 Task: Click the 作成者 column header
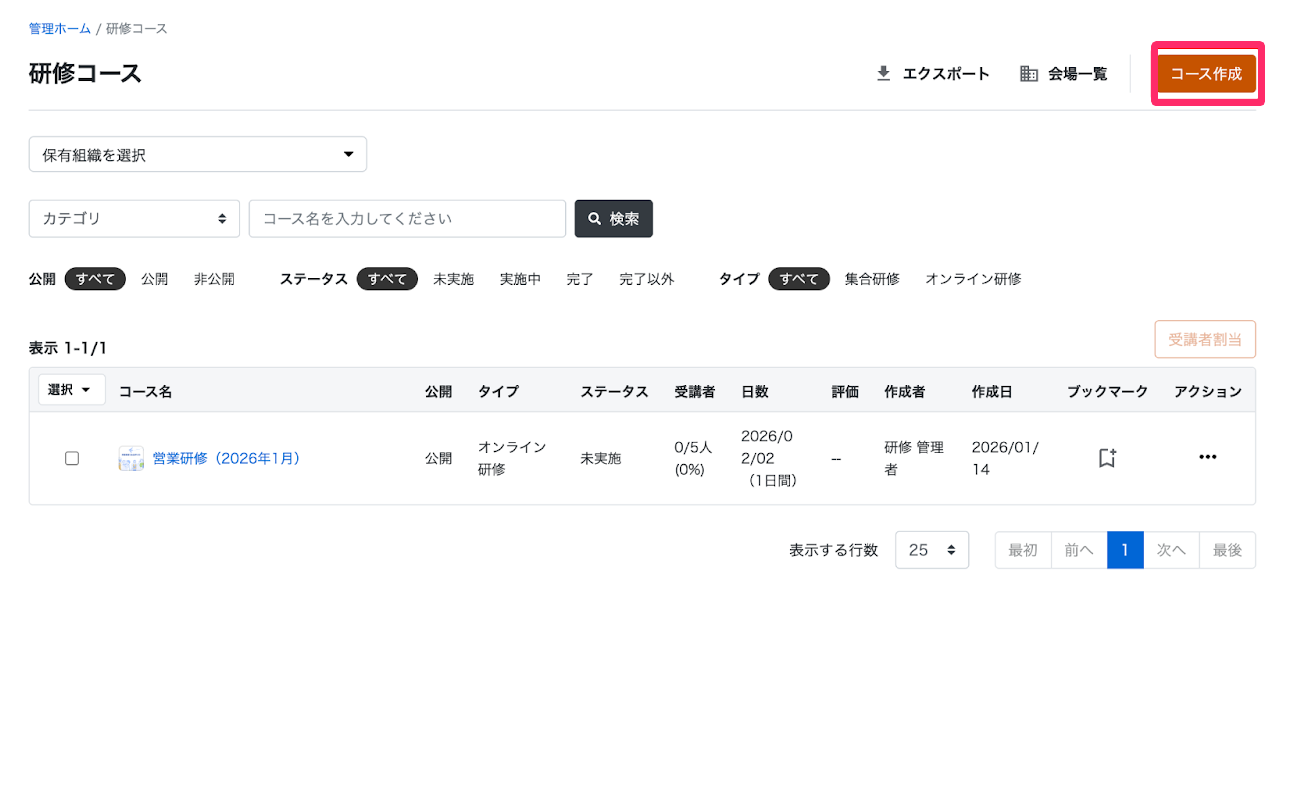pos(905,392)
